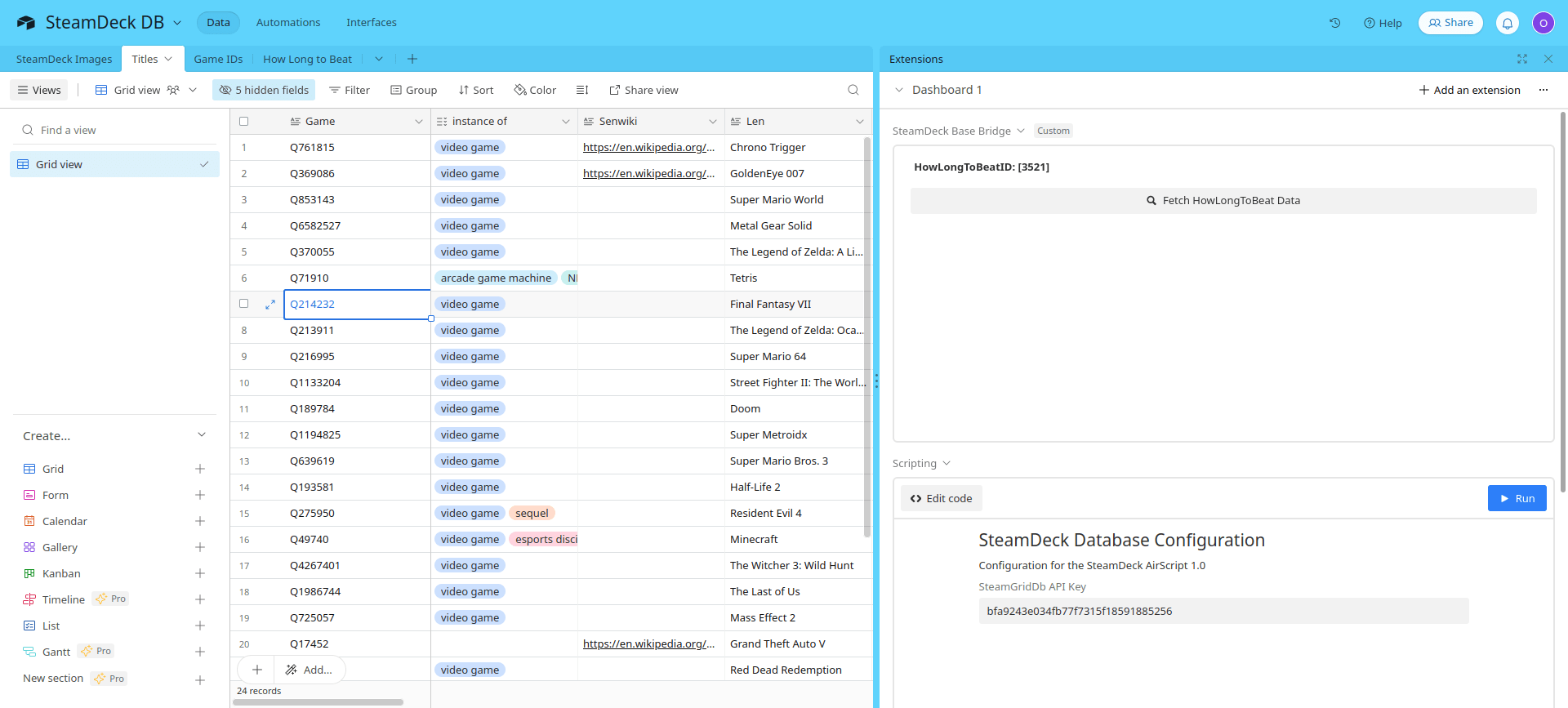Image resolution: width=1568 pixels, height=708 pixels.
Task: Click the Share button
Action: [1450, 23]
